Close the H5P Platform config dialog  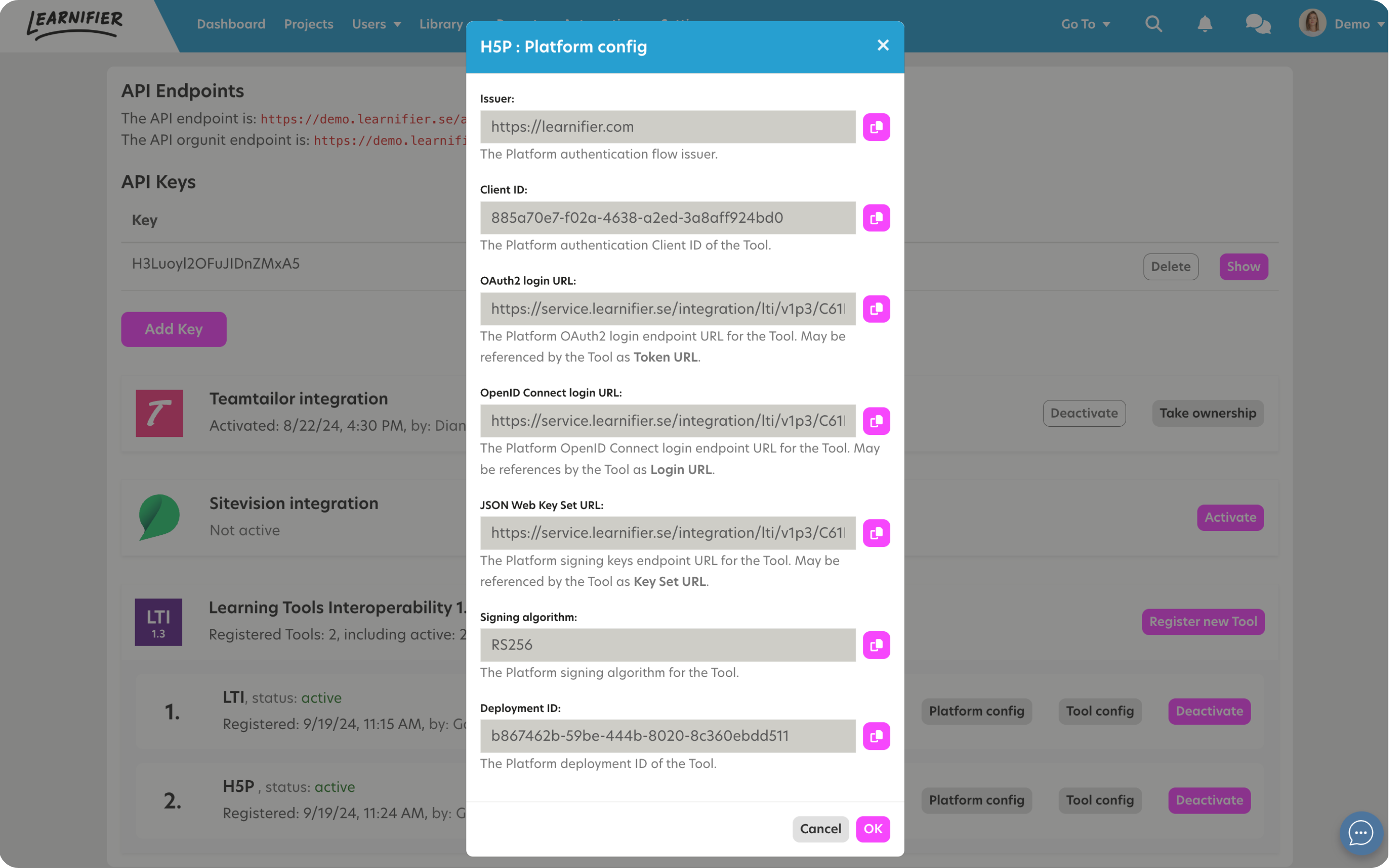[x=883, y=45]
